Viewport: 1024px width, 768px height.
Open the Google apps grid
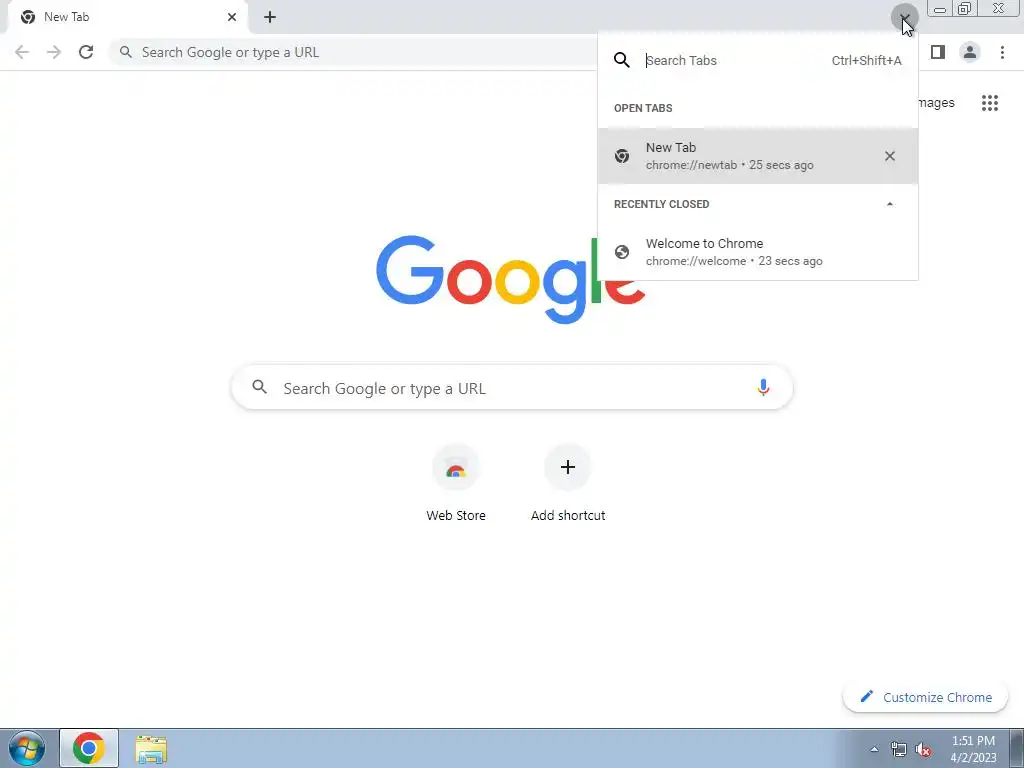[x=990, y=103]
